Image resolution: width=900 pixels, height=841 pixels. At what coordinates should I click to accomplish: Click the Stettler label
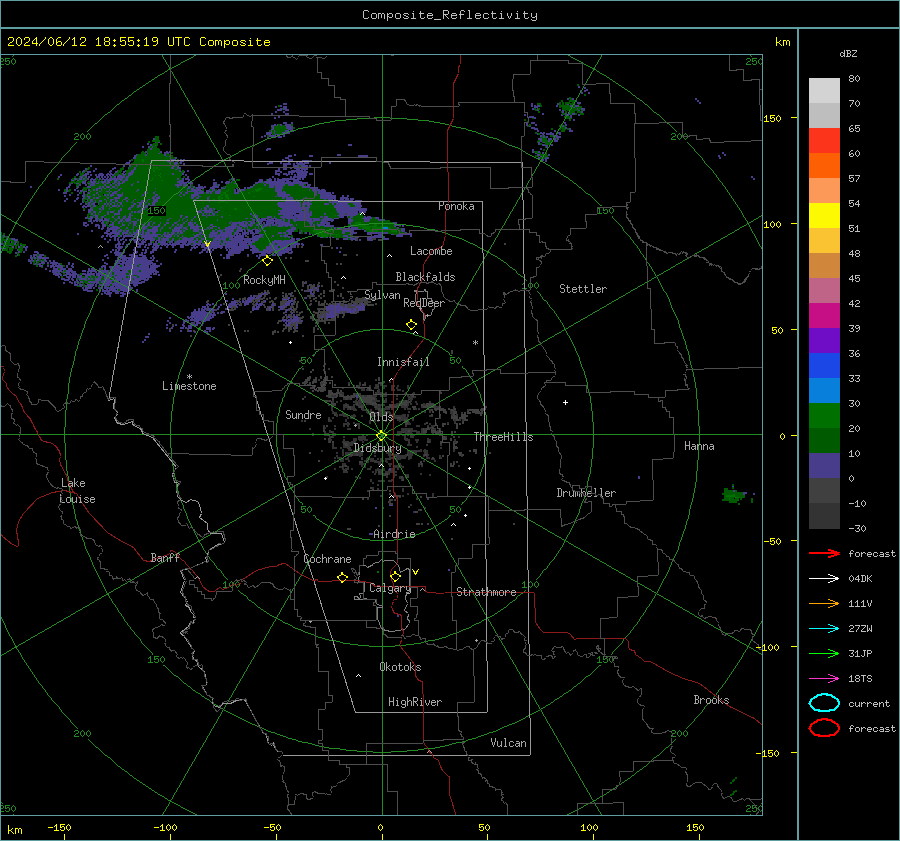583,289
